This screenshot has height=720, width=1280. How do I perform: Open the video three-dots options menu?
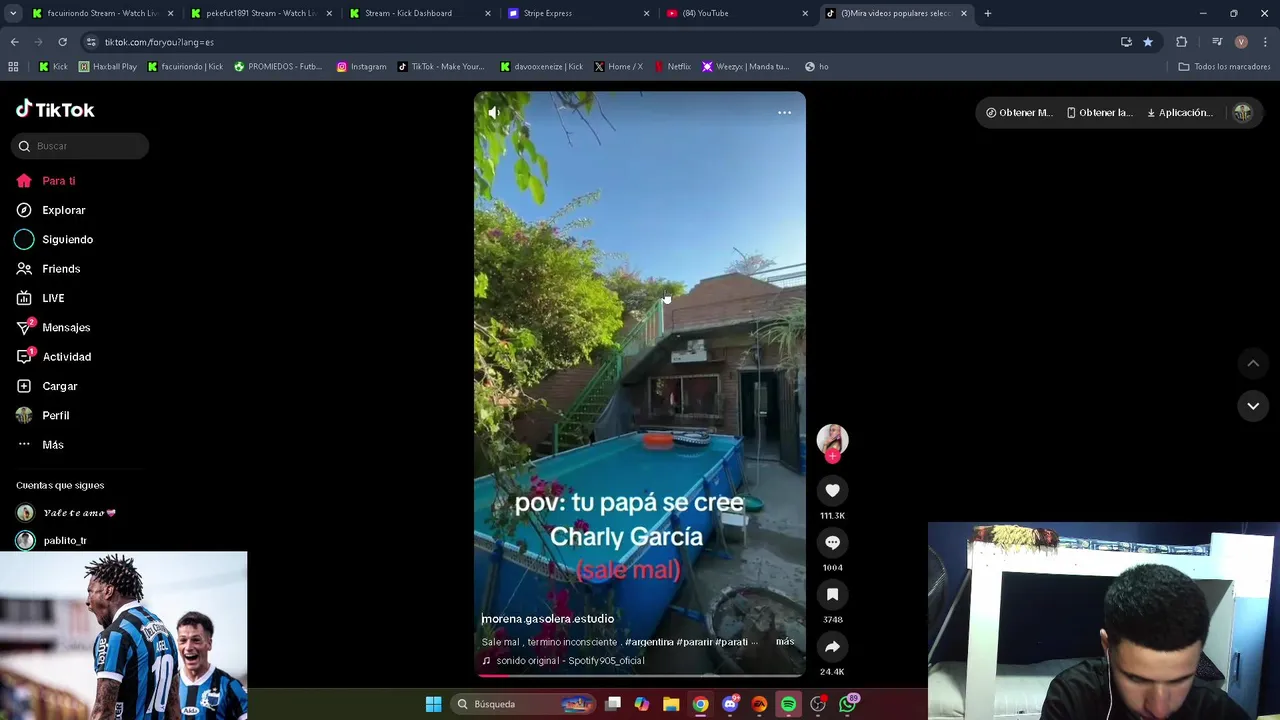(785, 113)
